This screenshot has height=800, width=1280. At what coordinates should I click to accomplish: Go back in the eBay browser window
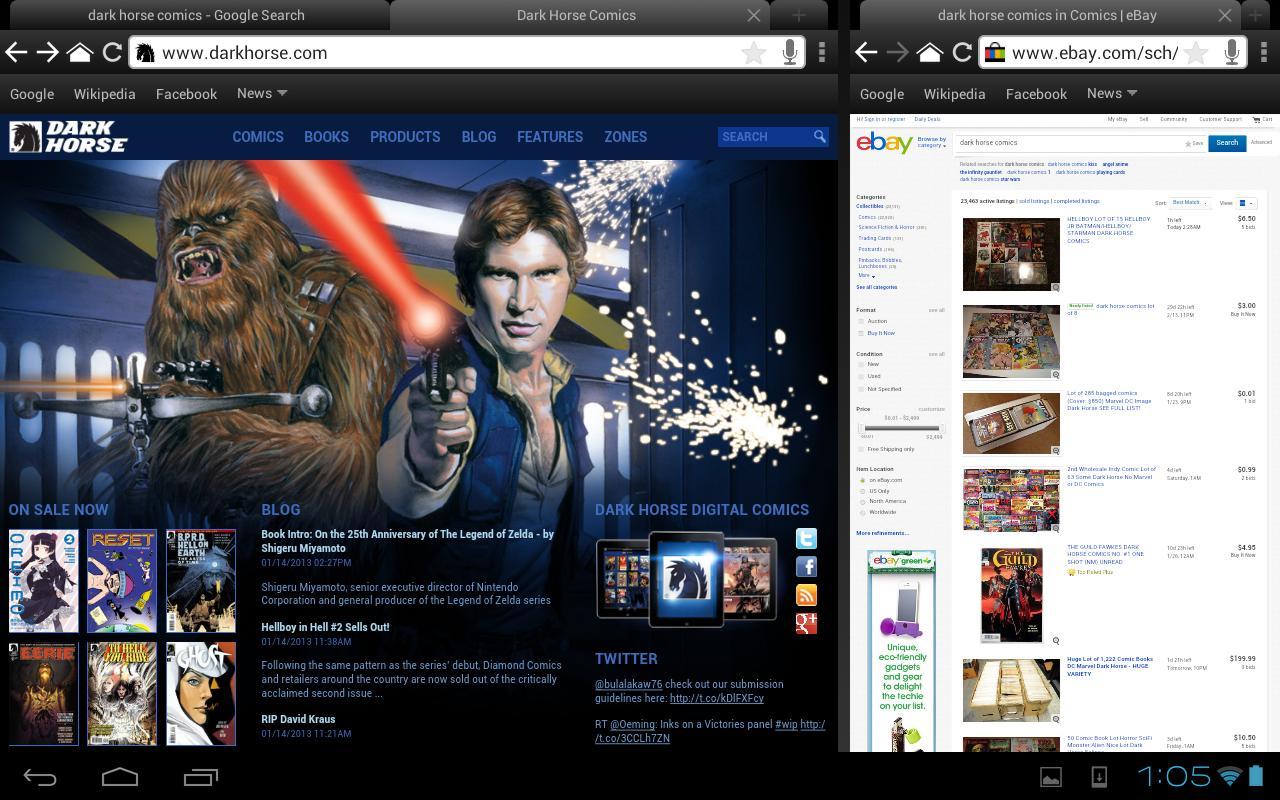click(x=866, y=53)
